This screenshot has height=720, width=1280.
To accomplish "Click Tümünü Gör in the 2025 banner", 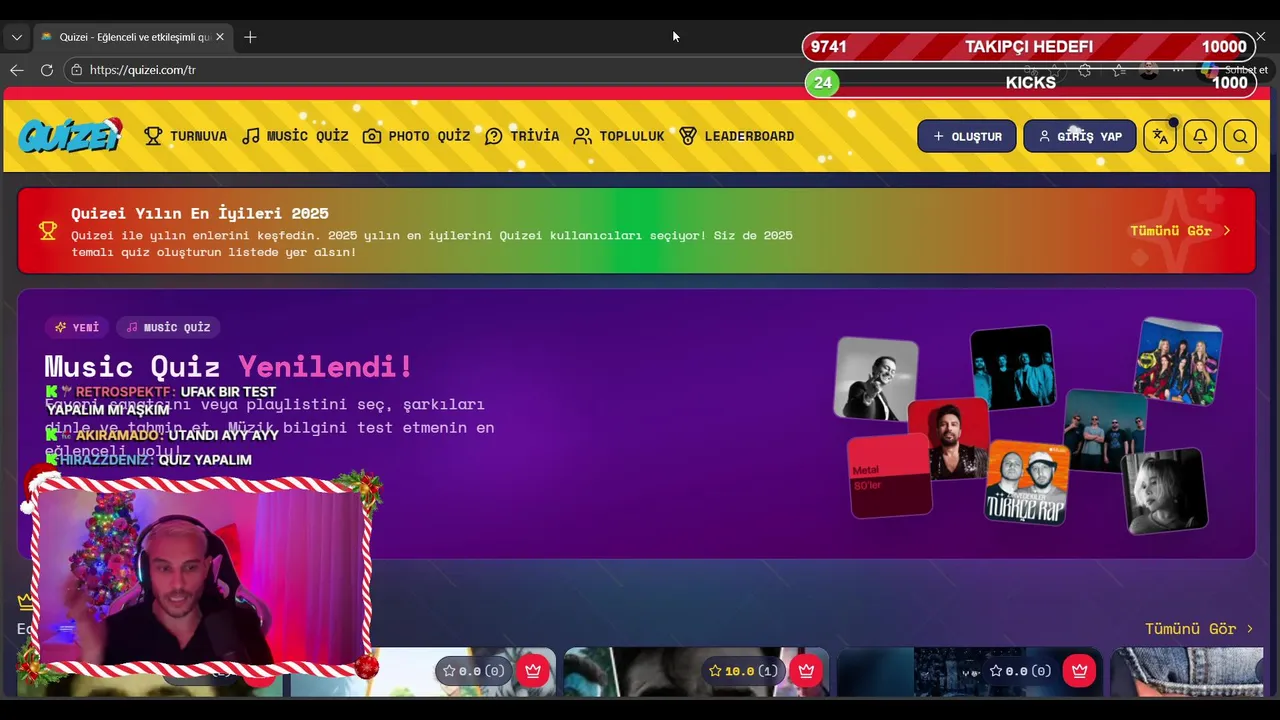I will (x=1180, y=231).
